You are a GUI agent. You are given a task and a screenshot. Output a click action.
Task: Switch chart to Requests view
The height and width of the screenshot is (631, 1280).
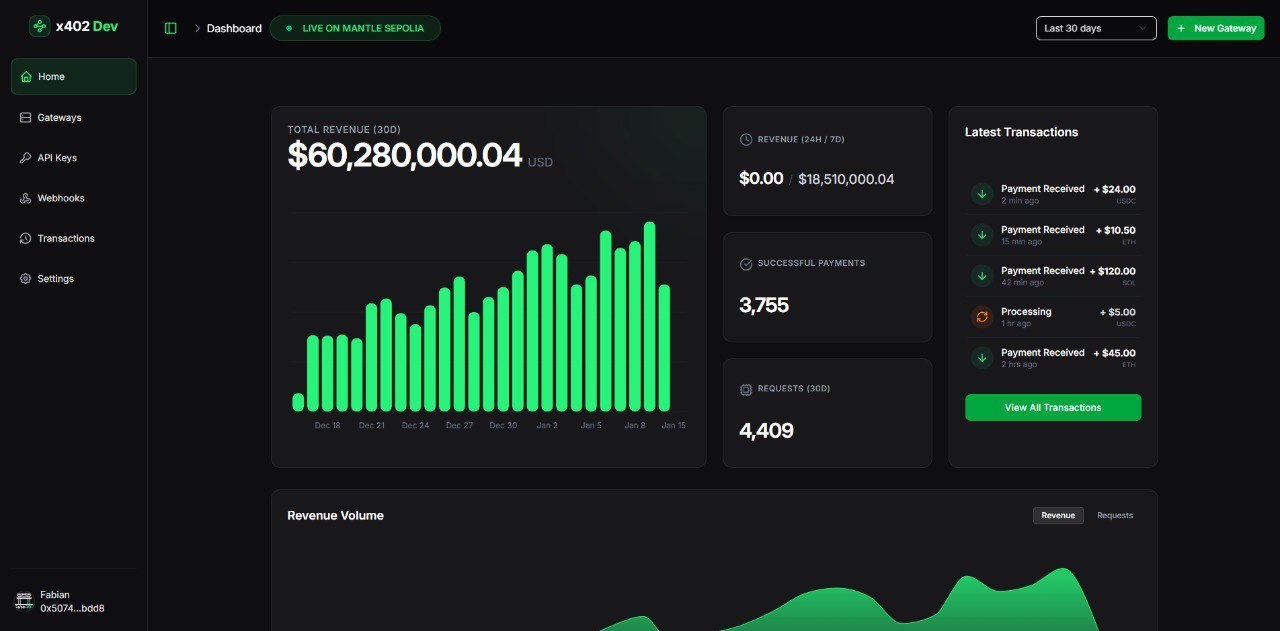[x=1114, y=516]
